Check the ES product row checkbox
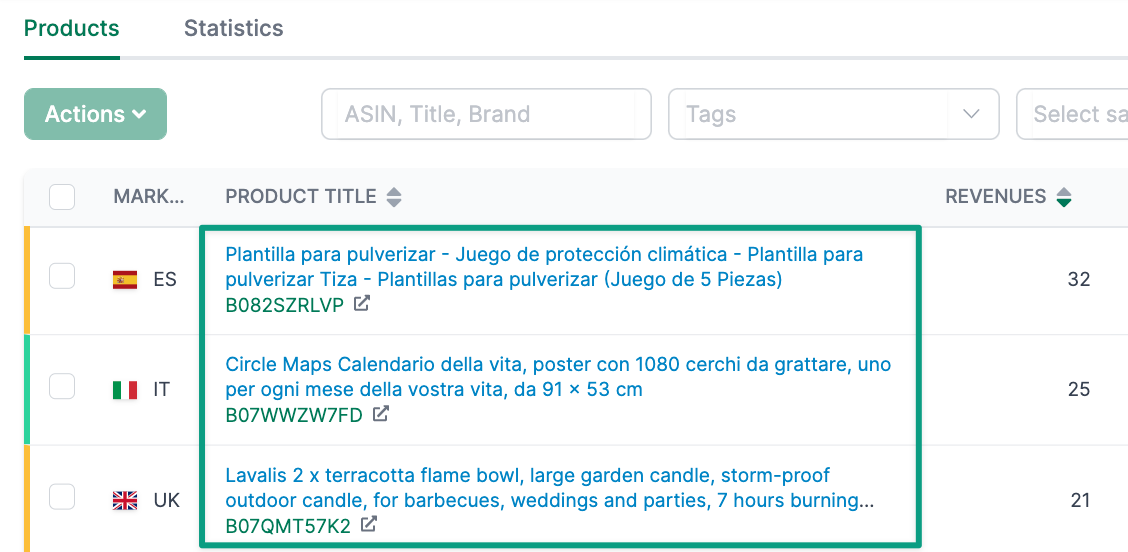This screenshot has width=1128, height=552. 62,277
